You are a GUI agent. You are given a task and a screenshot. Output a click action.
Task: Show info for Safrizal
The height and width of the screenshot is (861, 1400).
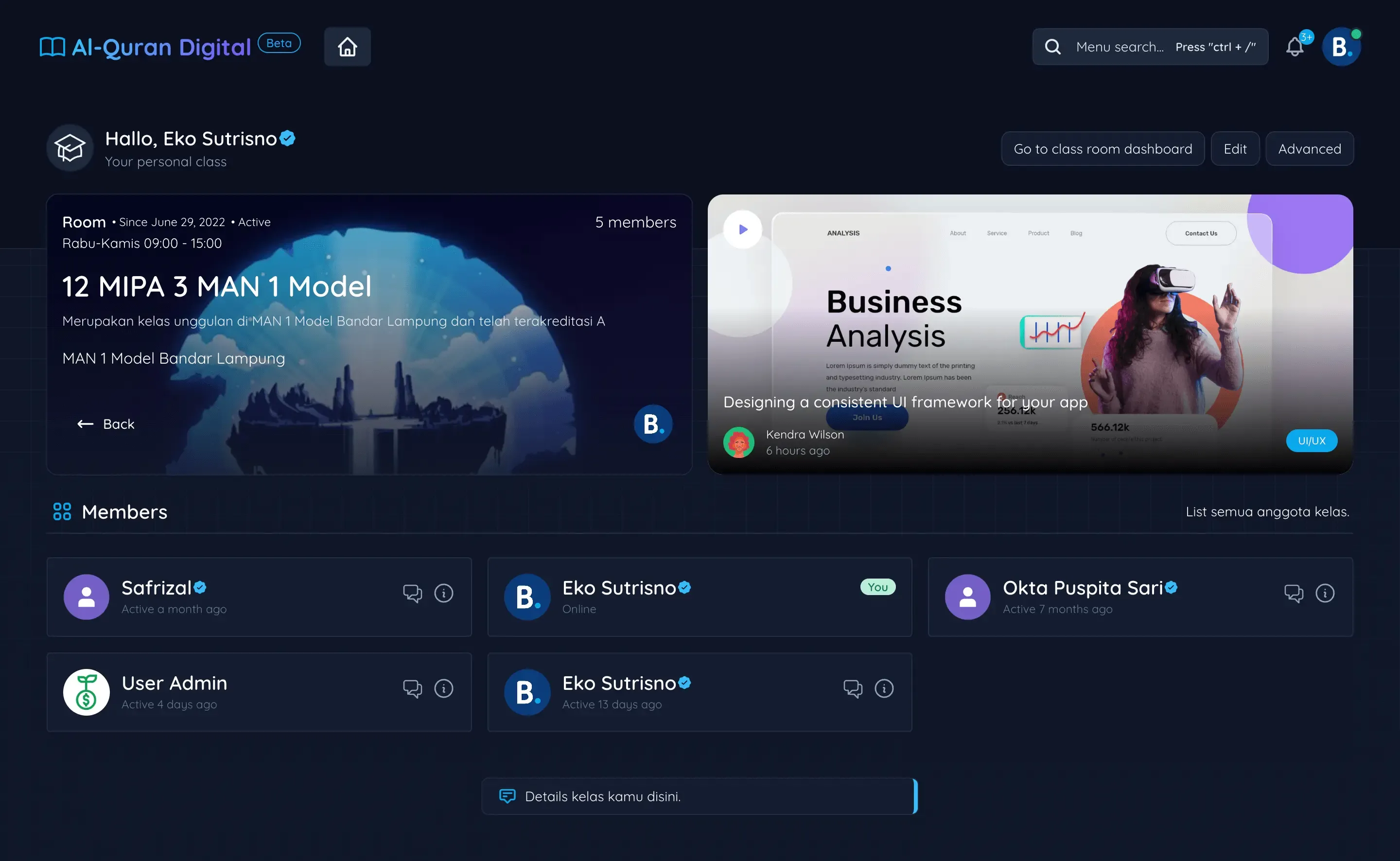click(x=443, y=593)
